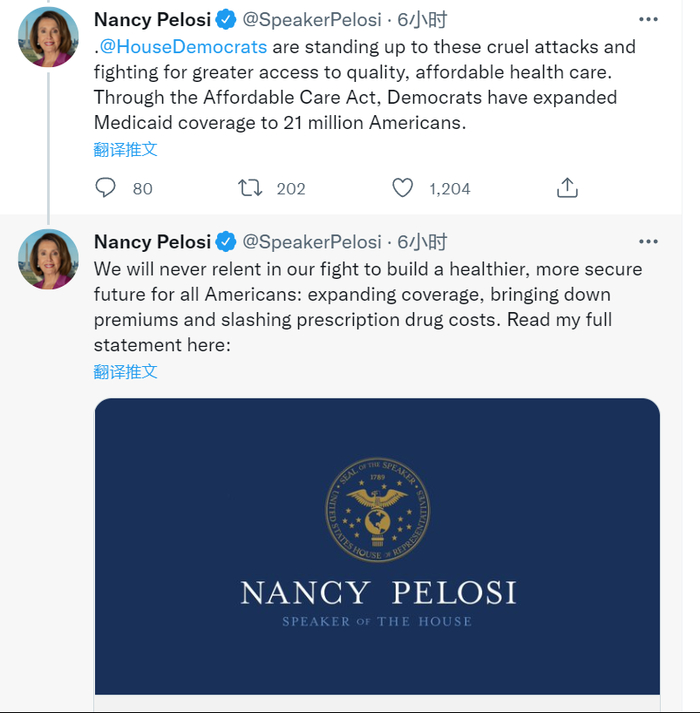Screen dimensions: 700x713
Task: Translate the second tweet via 翻译推文
Action: coord(126,371)
